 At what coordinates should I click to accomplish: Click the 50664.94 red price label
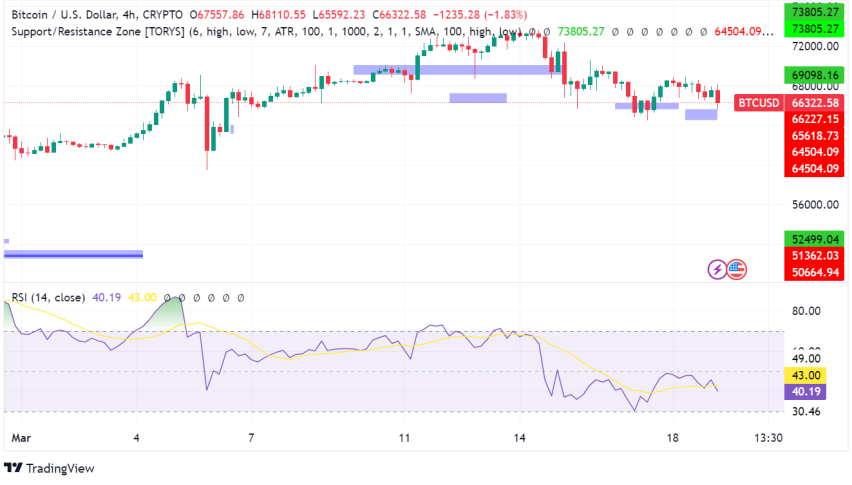point(814,272)
